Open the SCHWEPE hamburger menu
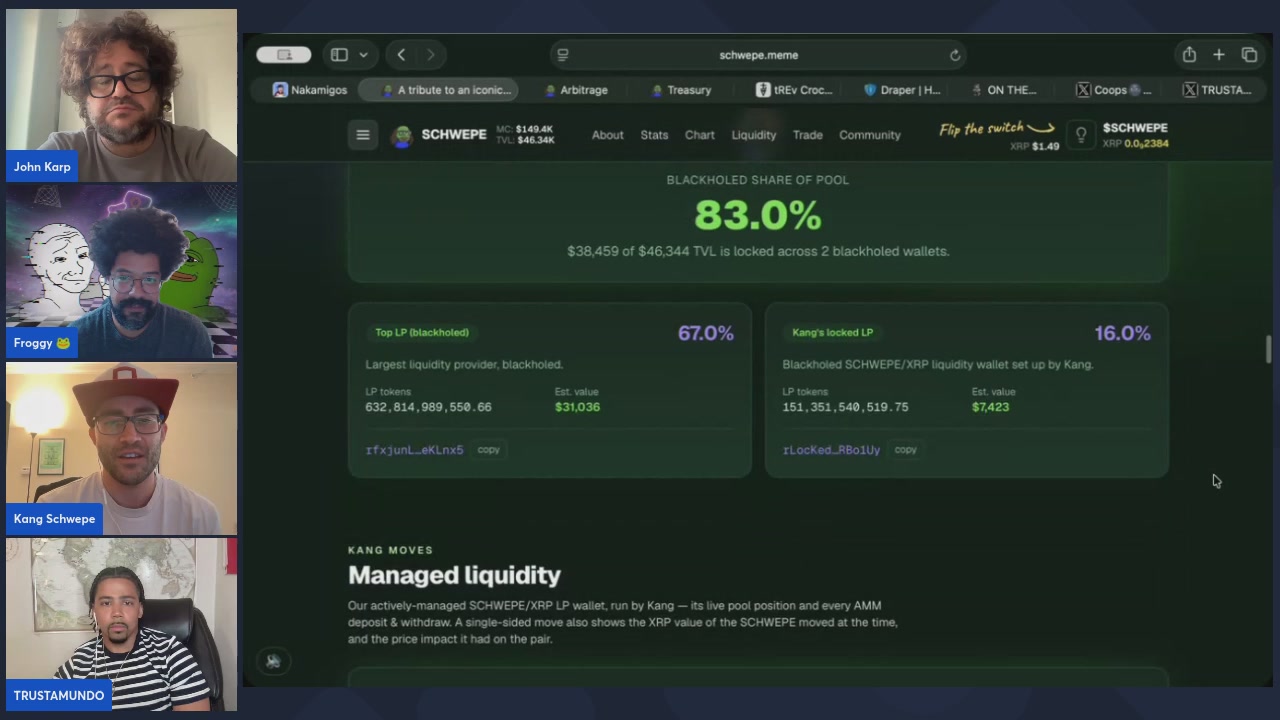 pyautogui.click(x=363, y=135)
